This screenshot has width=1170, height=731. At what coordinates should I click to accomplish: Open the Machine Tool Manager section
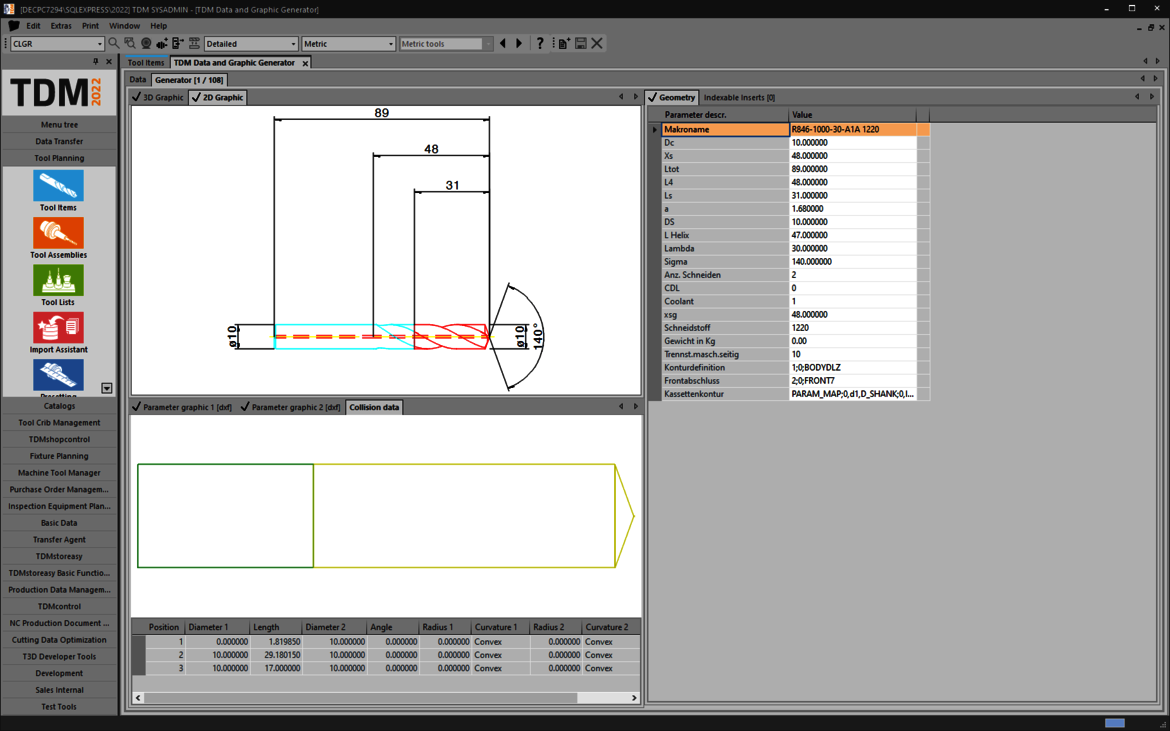coord(59,472)
